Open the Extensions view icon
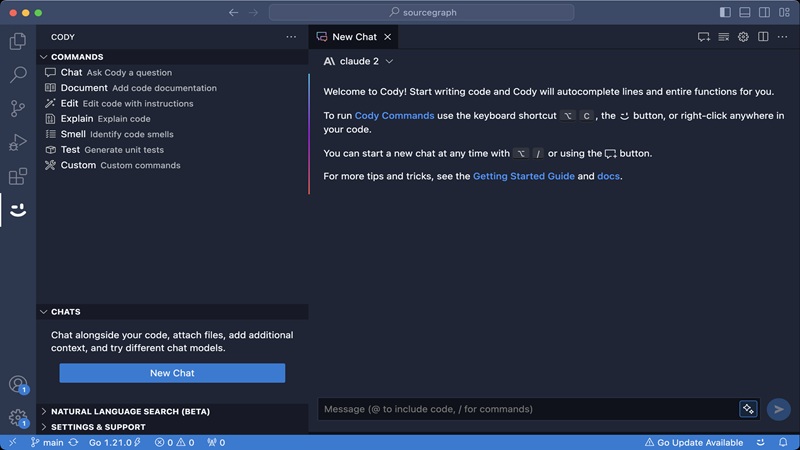Image resolution: width=800 pixels, height=450 pixels. pos(17,177)
